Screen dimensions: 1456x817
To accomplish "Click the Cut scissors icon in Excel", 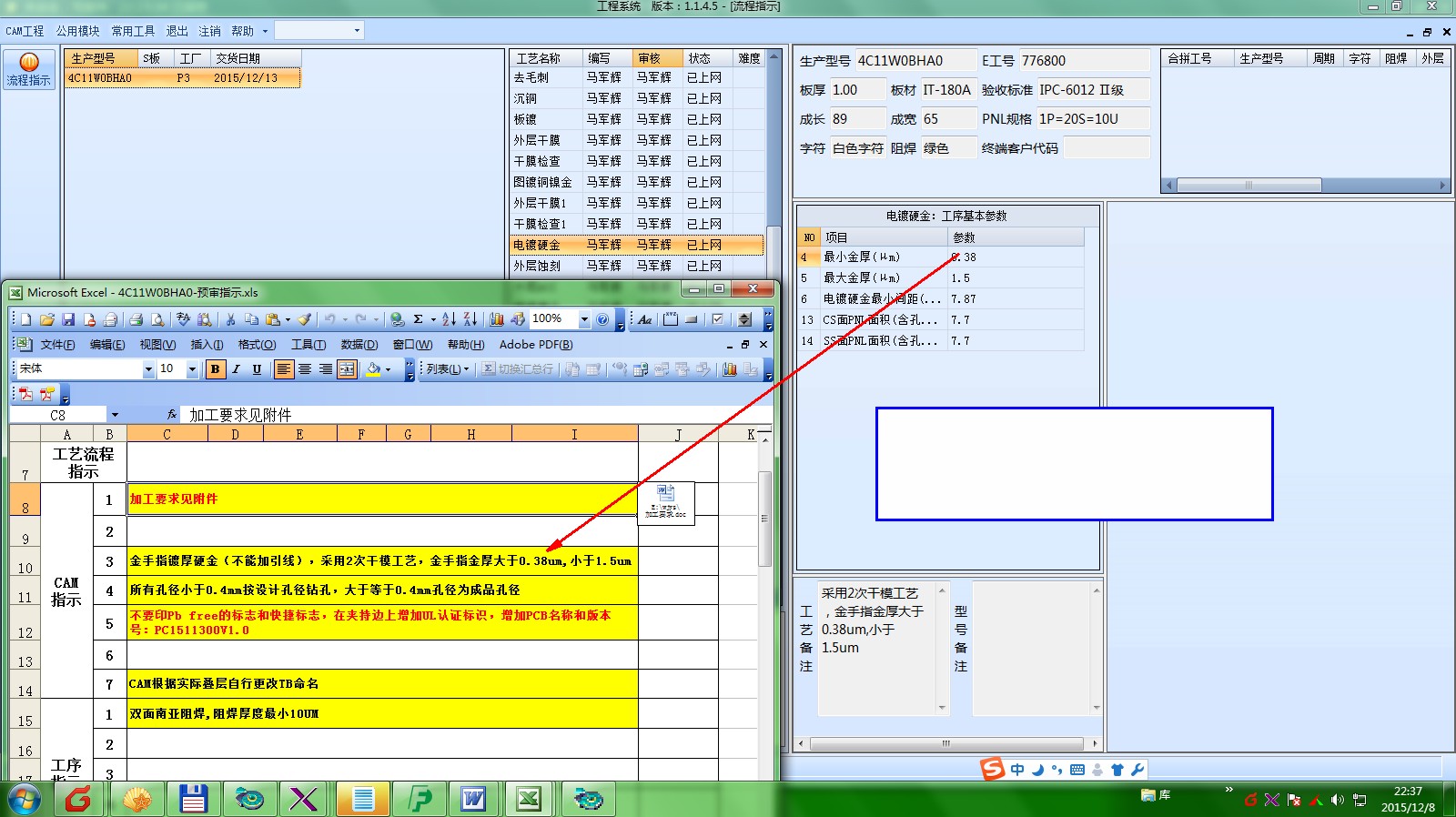I will 231,319.
